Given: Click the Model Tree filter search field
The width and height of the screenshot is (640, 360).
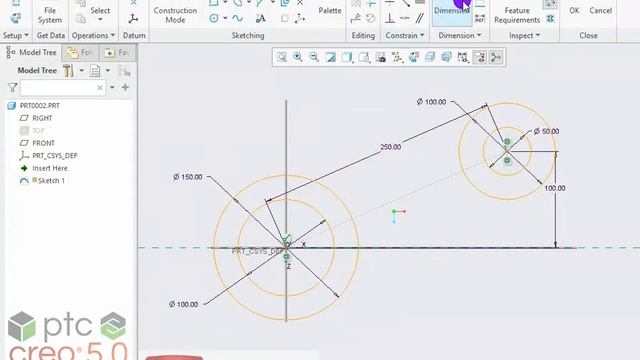Looking at the screenshot, I should coord(63,87).
